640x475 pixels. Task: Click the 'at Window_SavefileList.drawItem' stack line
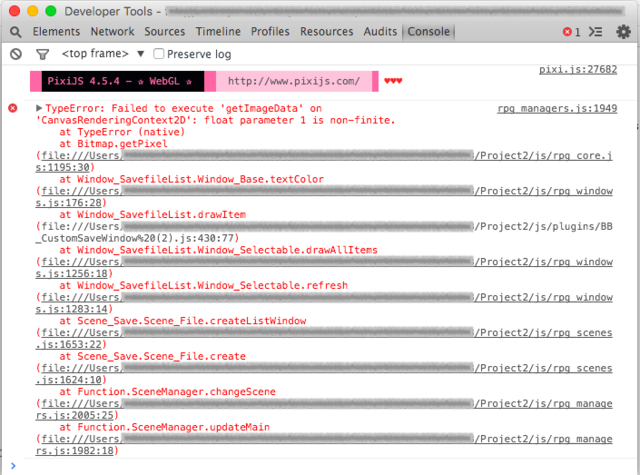coord(153,215)
